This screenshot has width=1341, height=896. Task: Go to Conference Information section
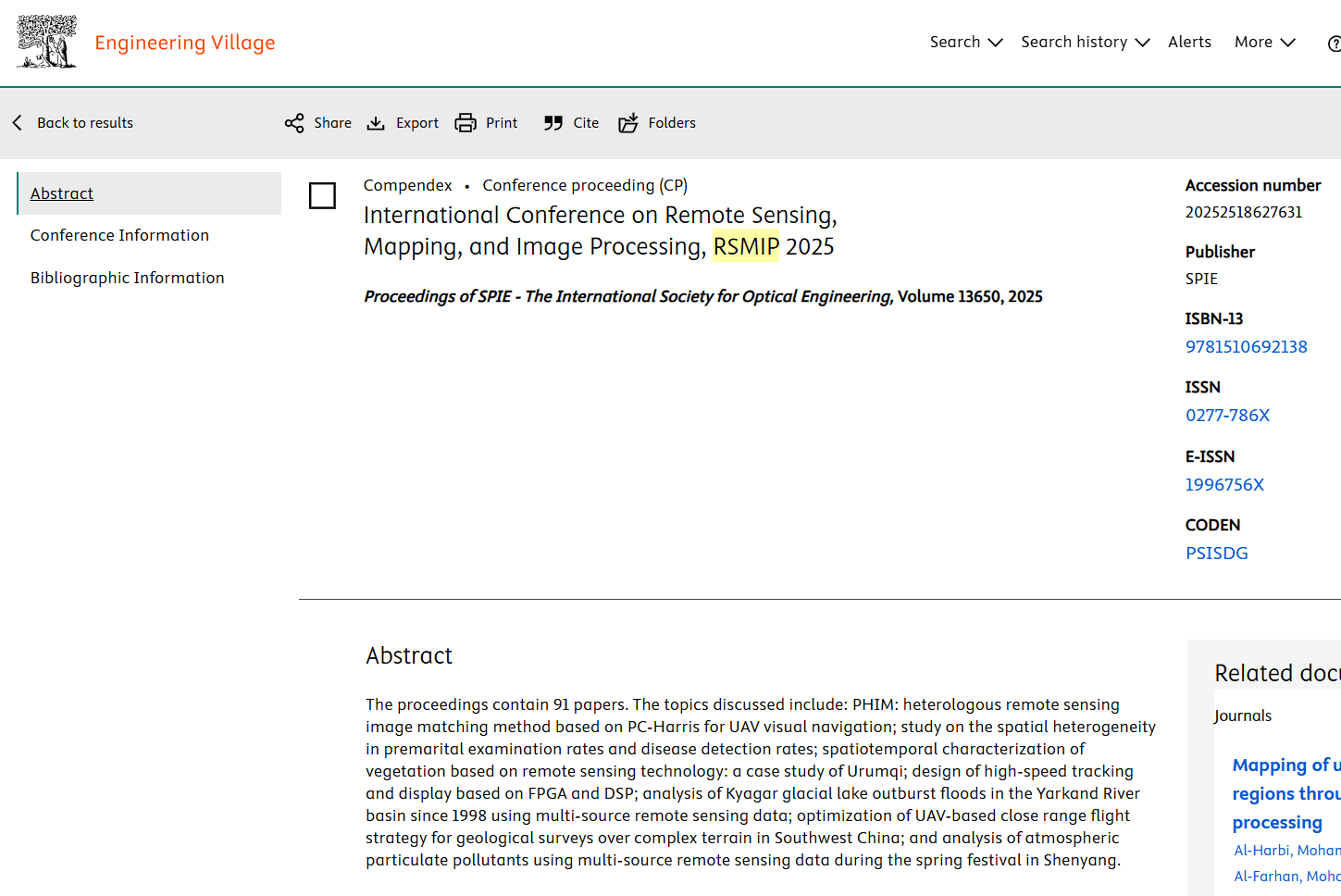click(119, 235)
